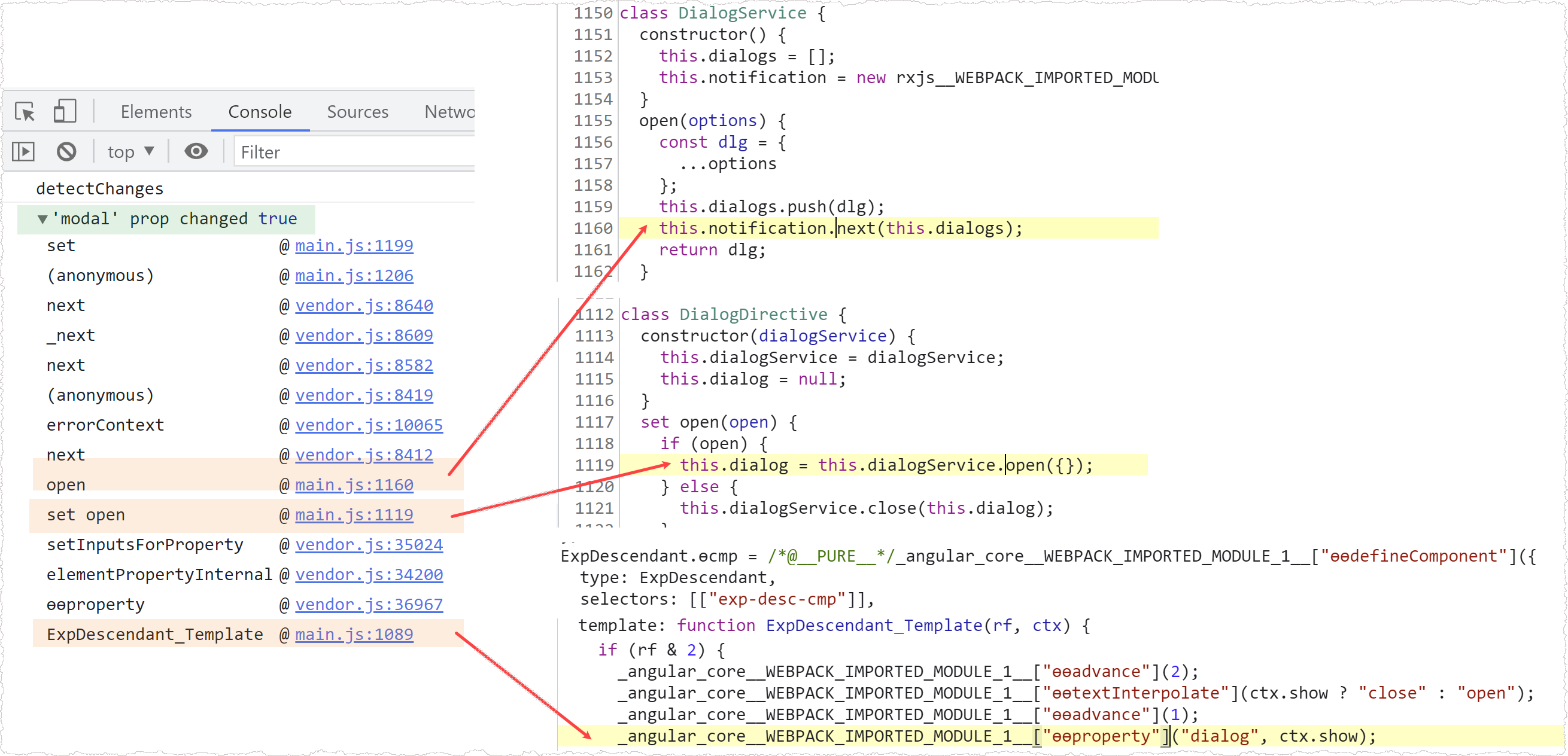Viewport: 1568px width, 756px height.
Task: Click line number 1150 in gutter
Action: [593, 13]
